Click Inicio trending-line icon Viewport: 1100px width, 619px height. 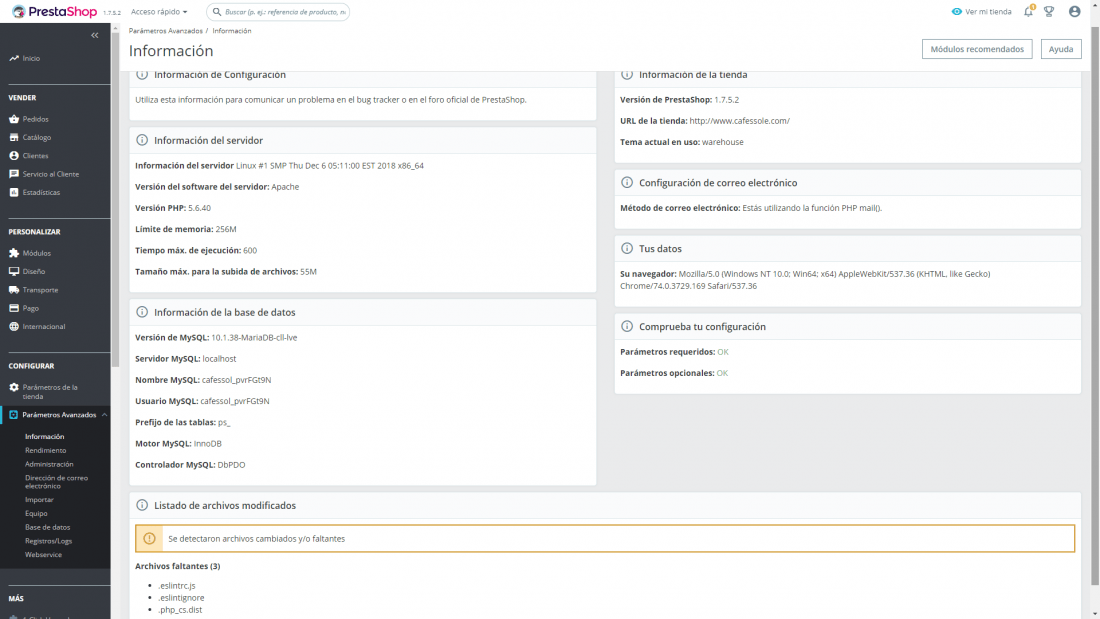(13, 58)
